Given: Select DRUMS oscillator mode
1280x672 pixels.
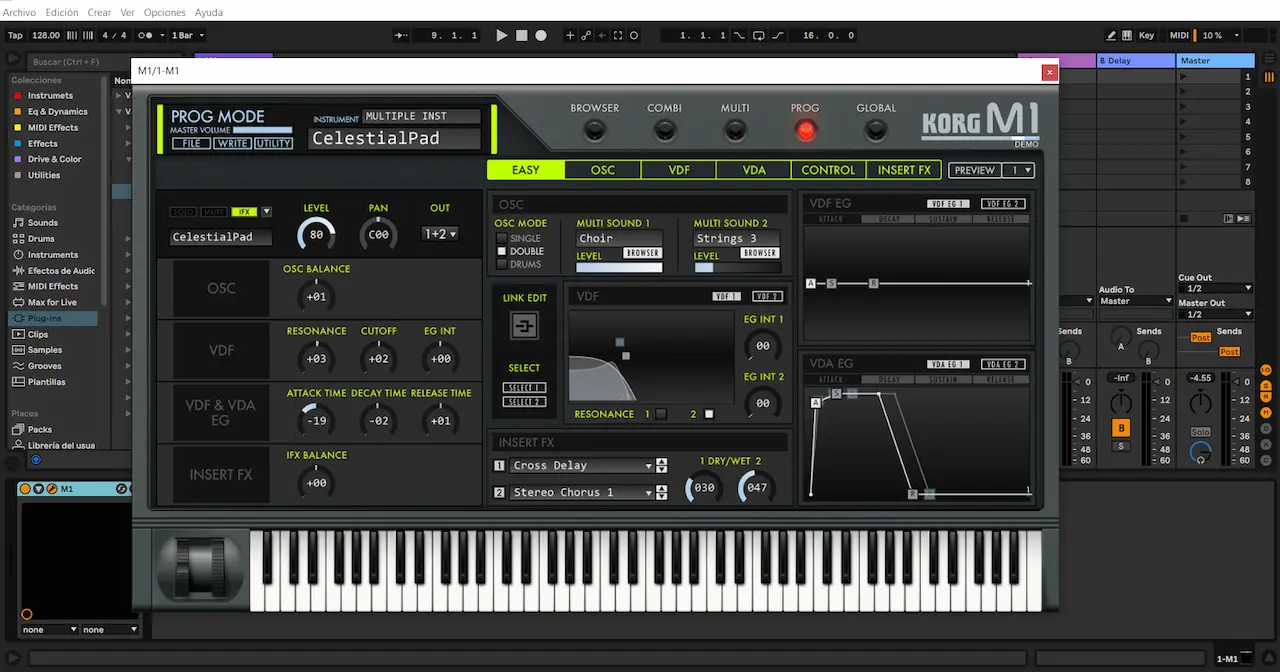Looking at the screenshot, I should point(502,264).
